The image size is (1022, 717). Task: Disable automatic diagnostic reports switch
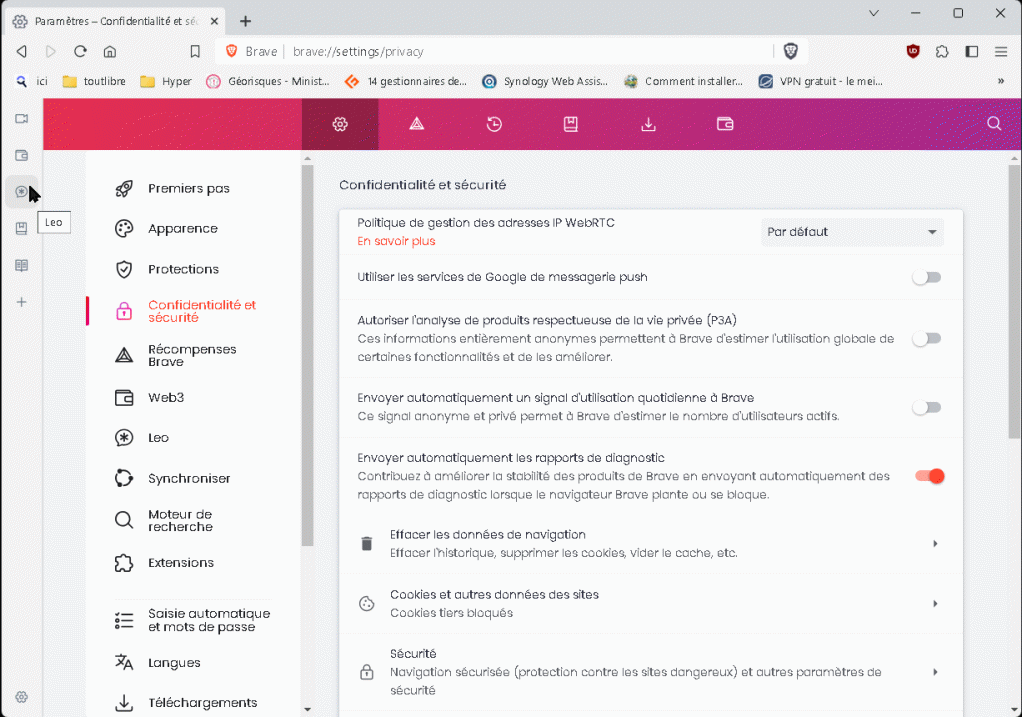pos(929,476)
